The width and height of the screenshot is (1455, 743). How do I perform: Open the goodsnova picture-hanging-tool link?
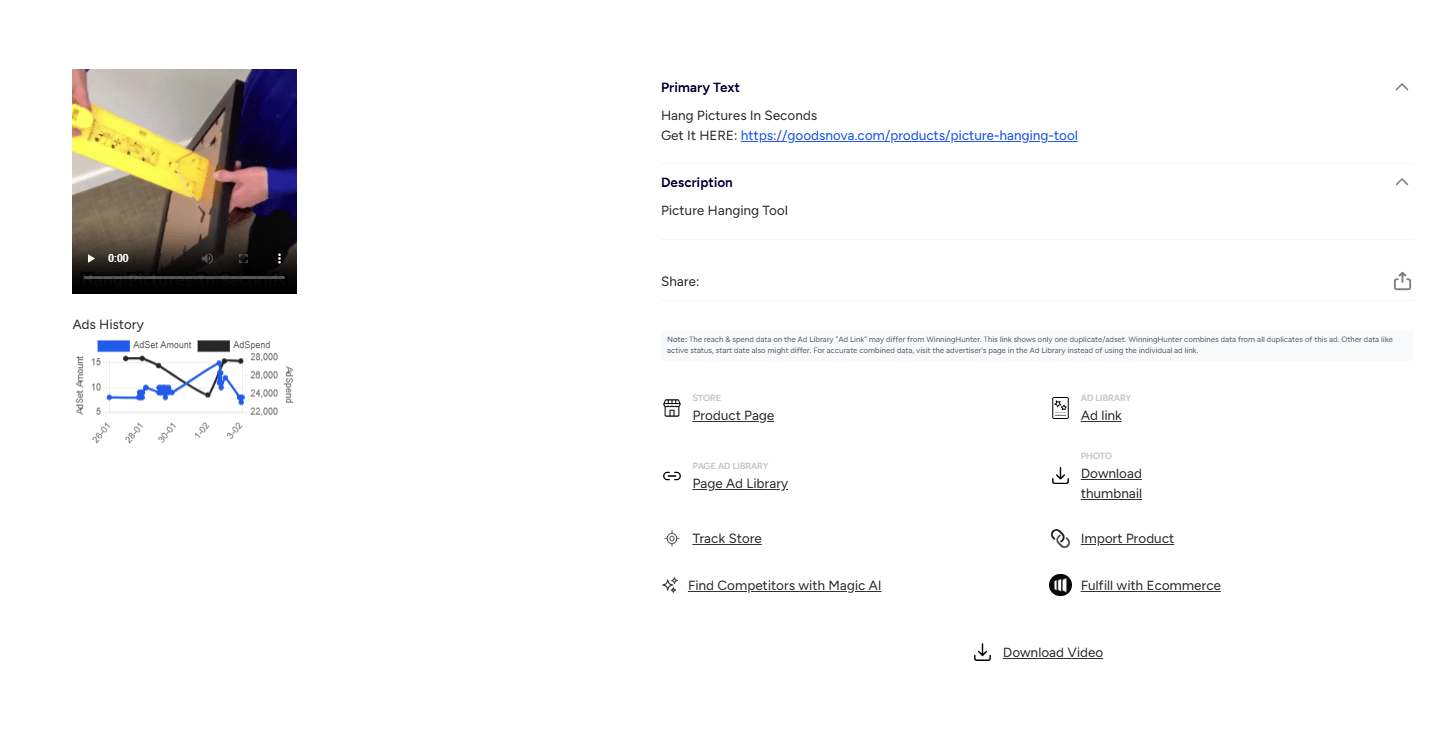point(908,136)
